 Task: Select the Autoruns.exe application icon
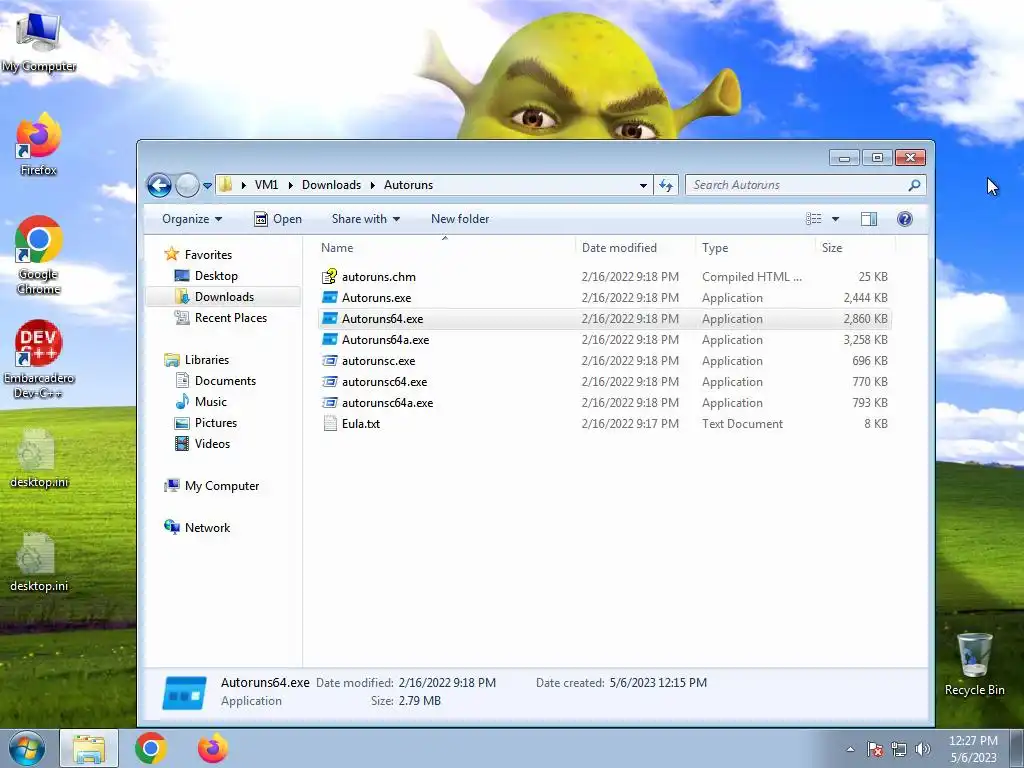coord(330,298)
